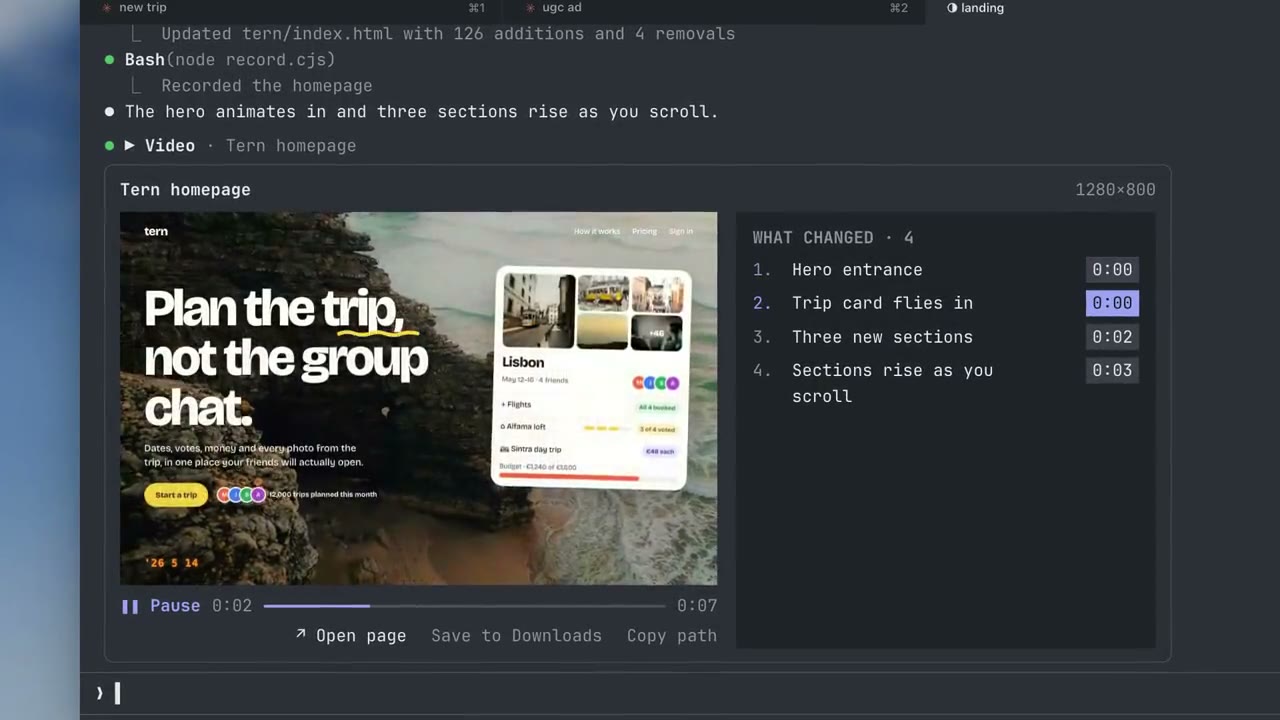This screenshot has height=720, width=1280.
Task: Click the large street photo thumbnail
Action: pos(539,311)
